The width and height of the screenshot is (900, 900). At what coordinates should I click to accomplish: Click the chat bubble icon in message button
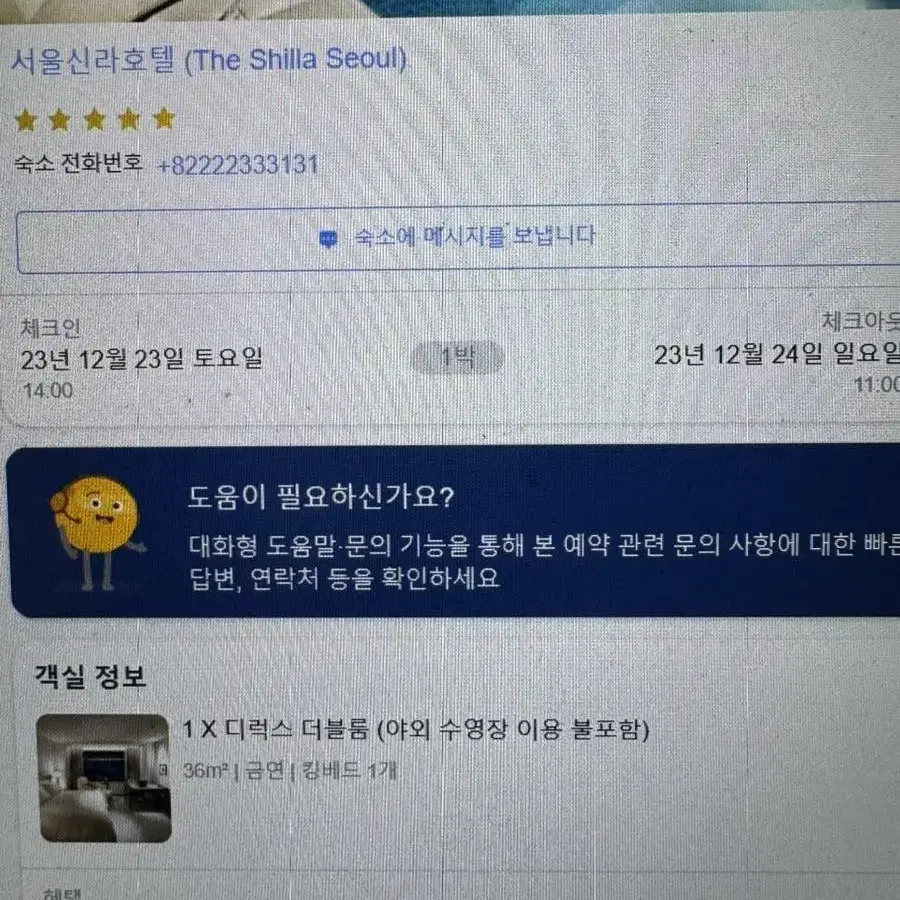(x=328, y=239)
